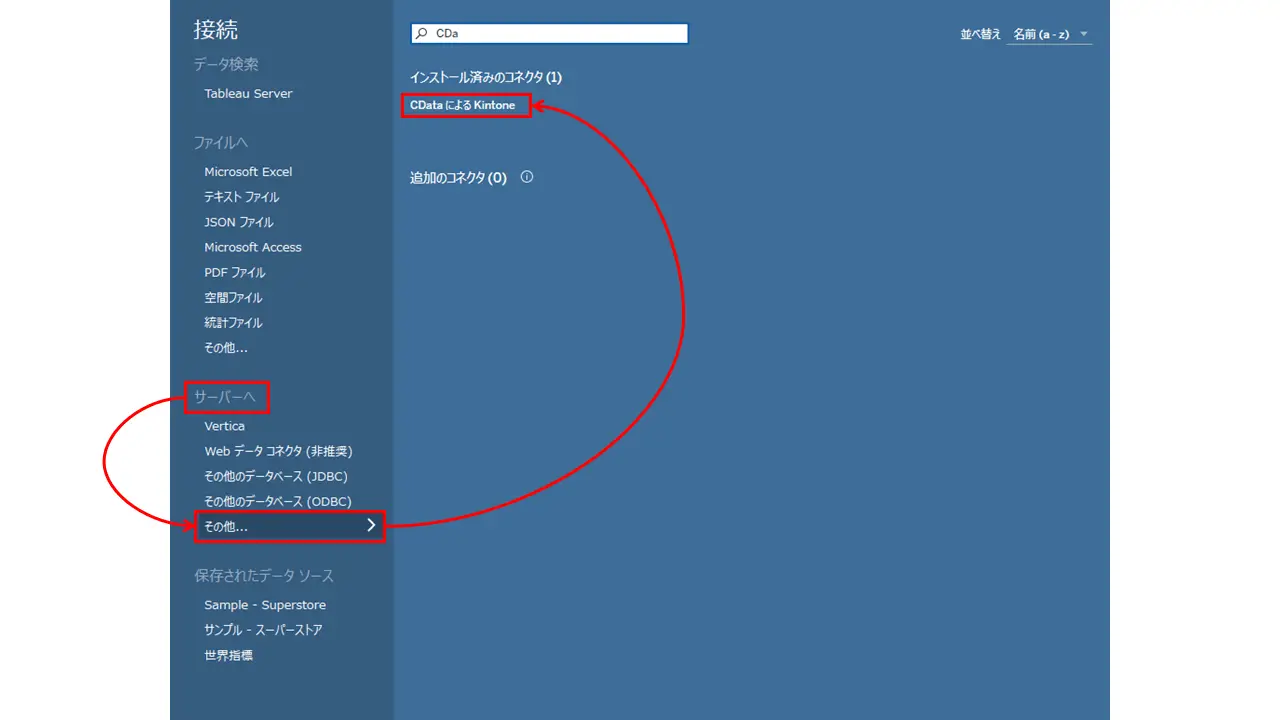The width and height of the screenshot is (1280, 720).
Task: Open the 名前 (a - z) sort dropdown
Action: [x=1048, y=34]
